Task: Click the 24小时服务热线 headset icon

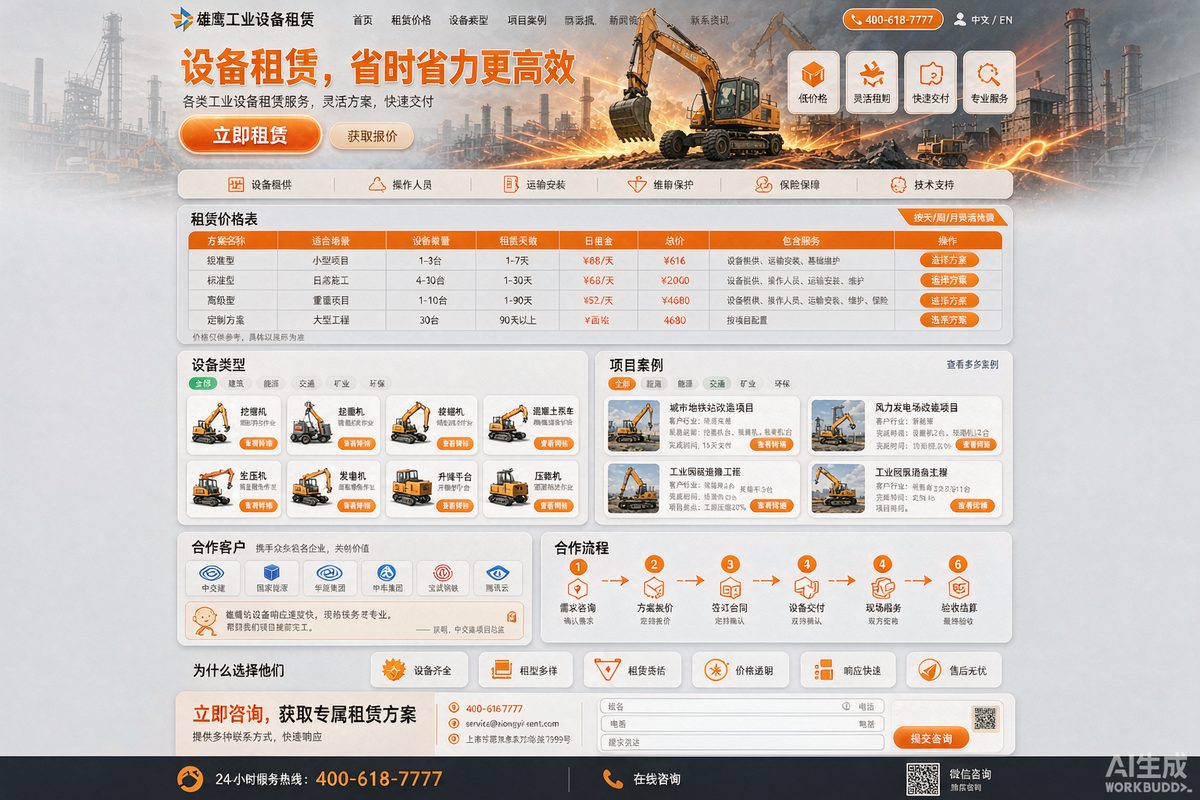Action: (190, 778)
